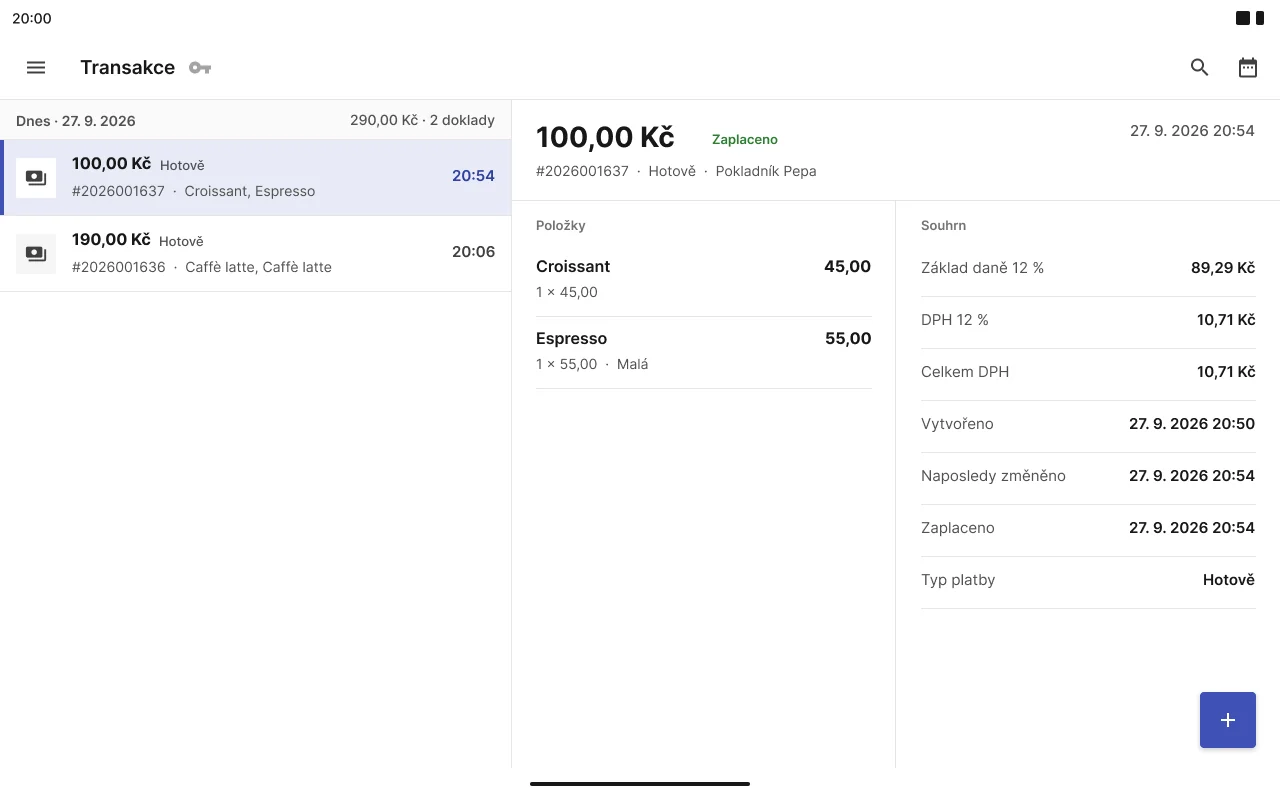
Task: Click the Transakce title
Action: pos(128,68)
